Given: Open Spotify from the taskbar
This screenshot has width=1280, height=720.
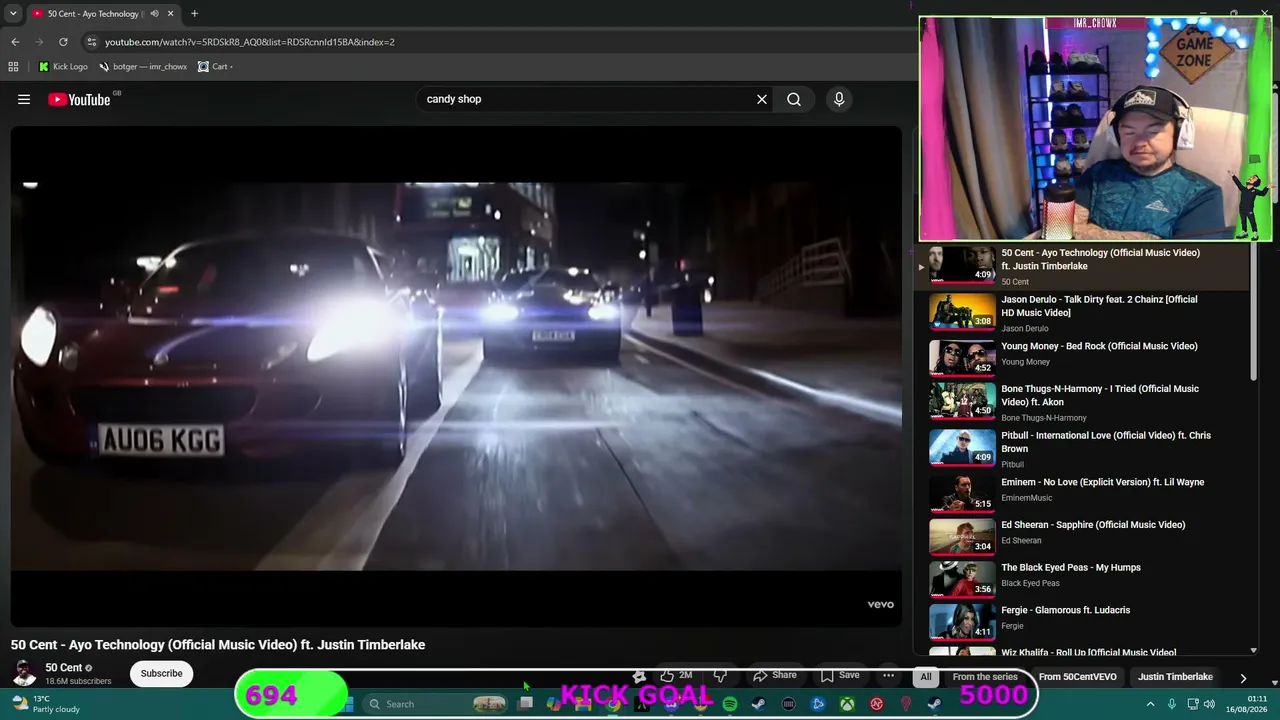Looking at the screenshot, I should [730, 704].
